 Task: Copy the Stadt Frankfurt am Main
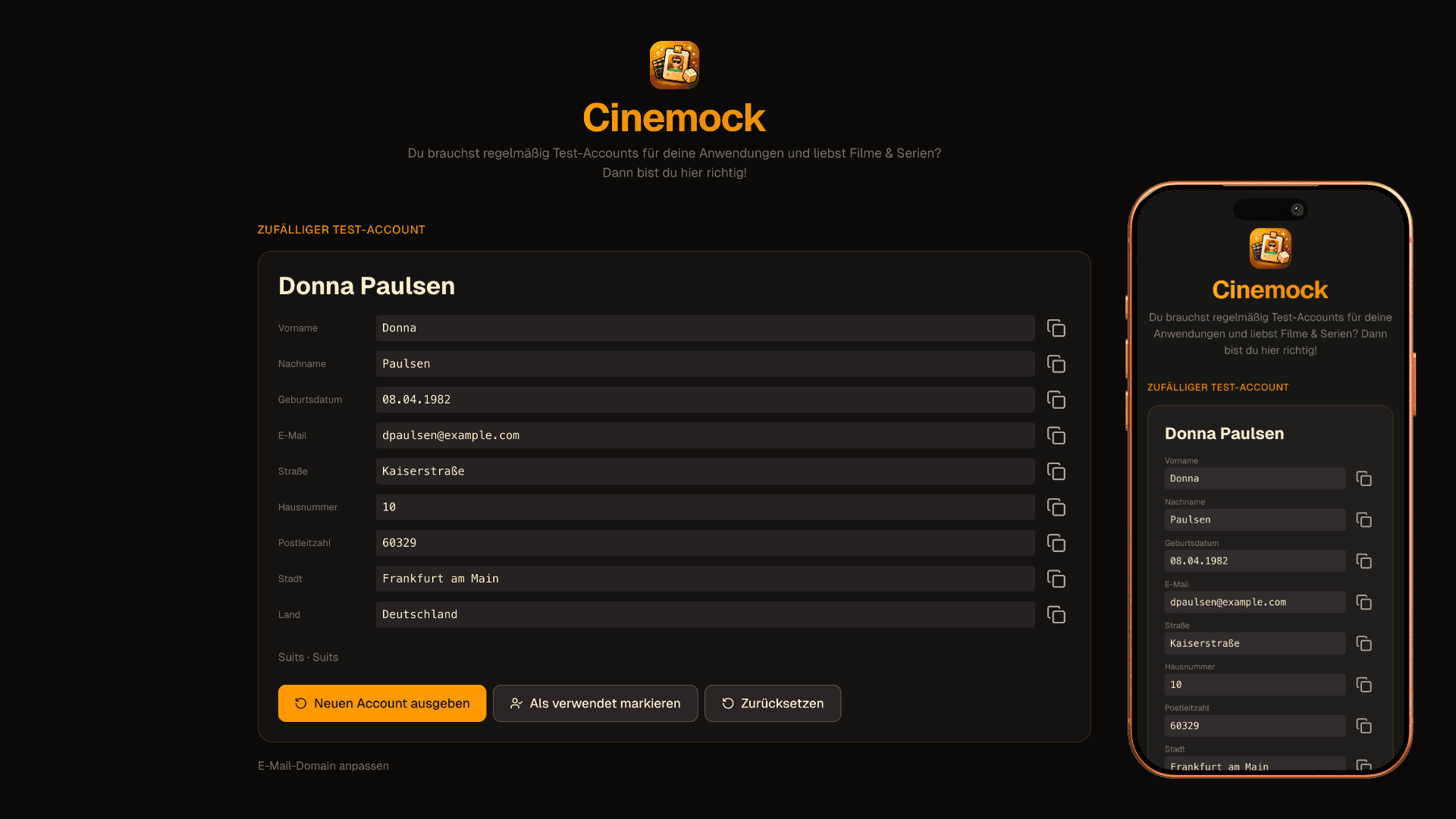[x=1056, y=579]
